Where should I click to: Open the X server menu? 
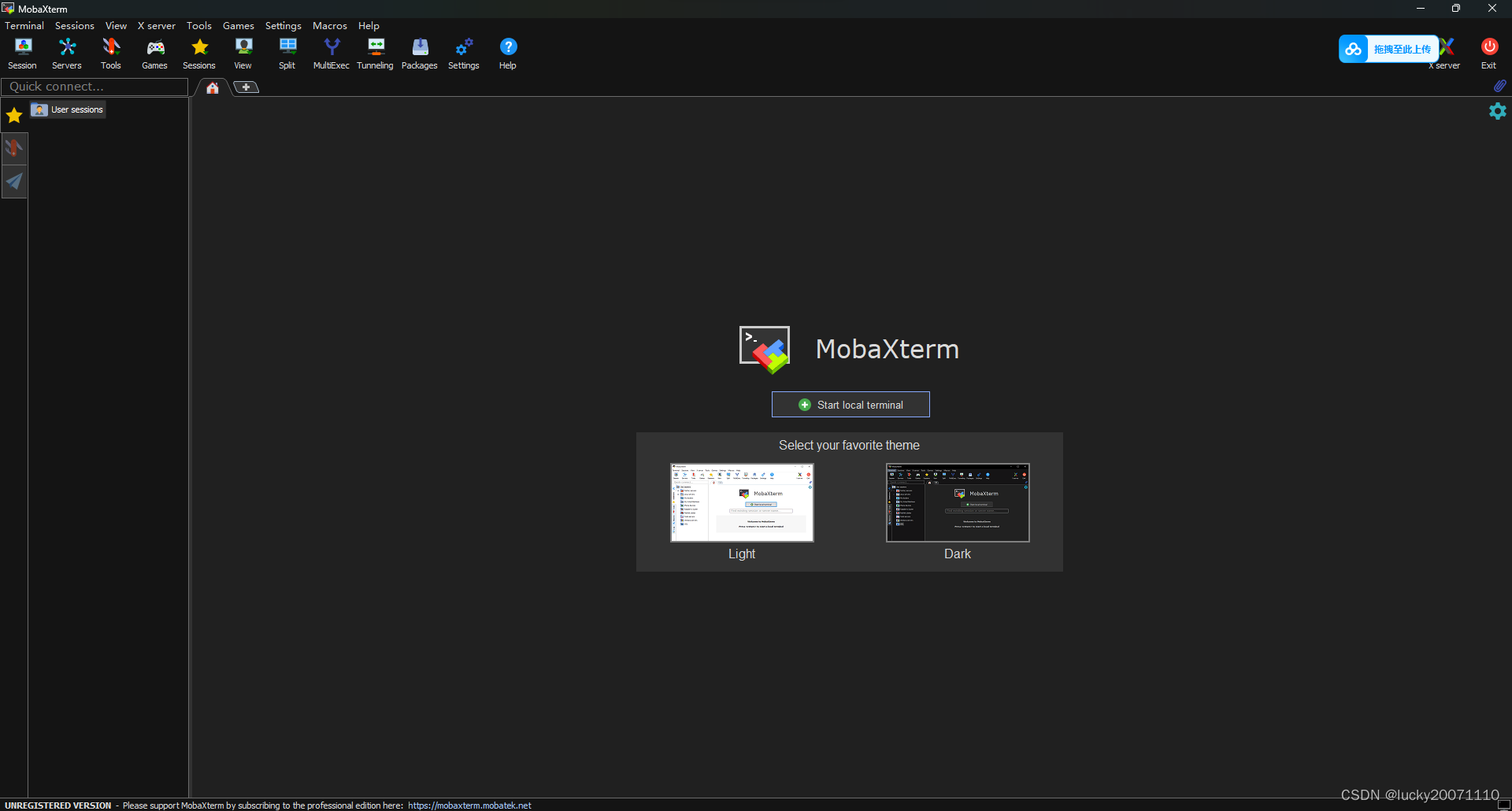click(157, 26)
